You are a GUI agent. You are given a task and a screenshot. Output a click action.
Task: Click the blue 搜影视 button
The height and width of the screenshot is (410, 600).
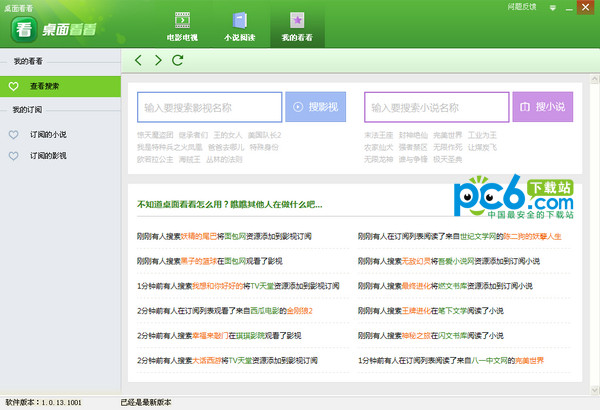tap(316, 107)
